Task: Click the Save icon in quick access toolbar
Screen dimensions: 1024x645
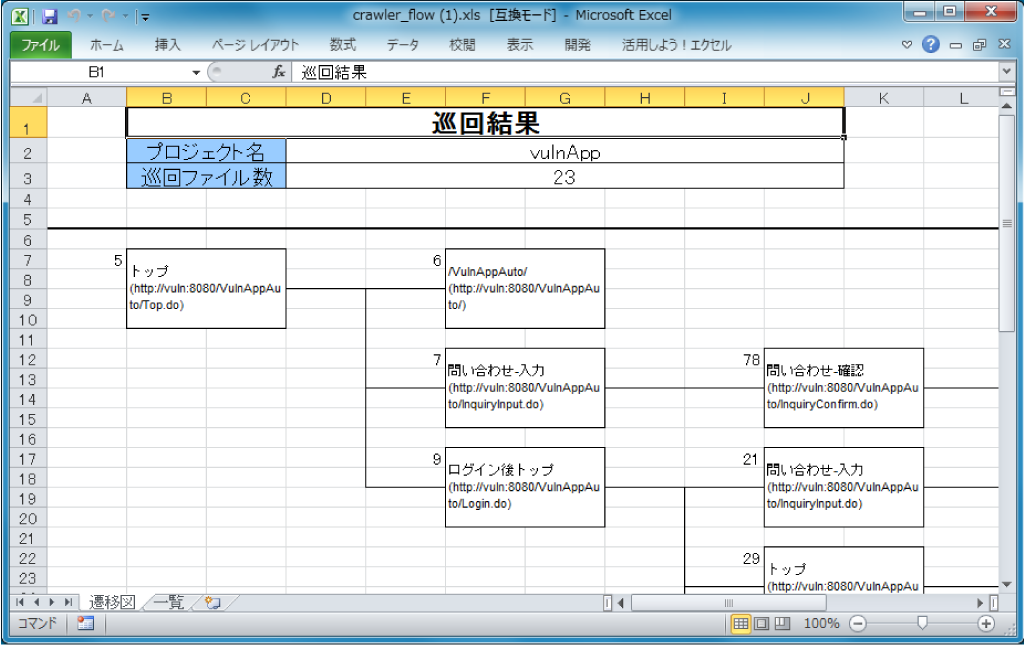Action: tap(50, 17)
